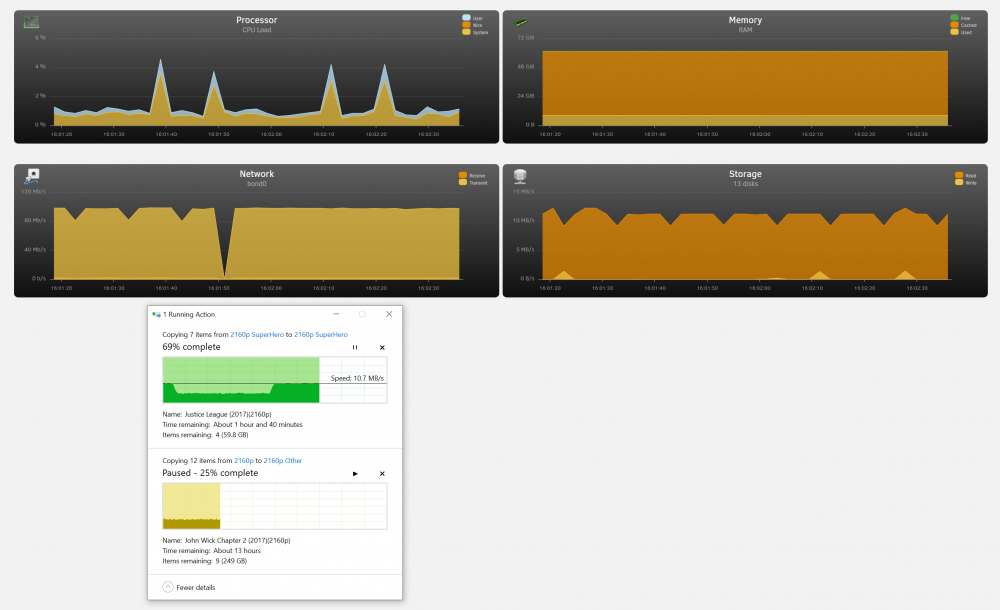Click the green SuperHero copy speed graph
This screenshot has width=1000, height=610.
[x=275, y=380]
